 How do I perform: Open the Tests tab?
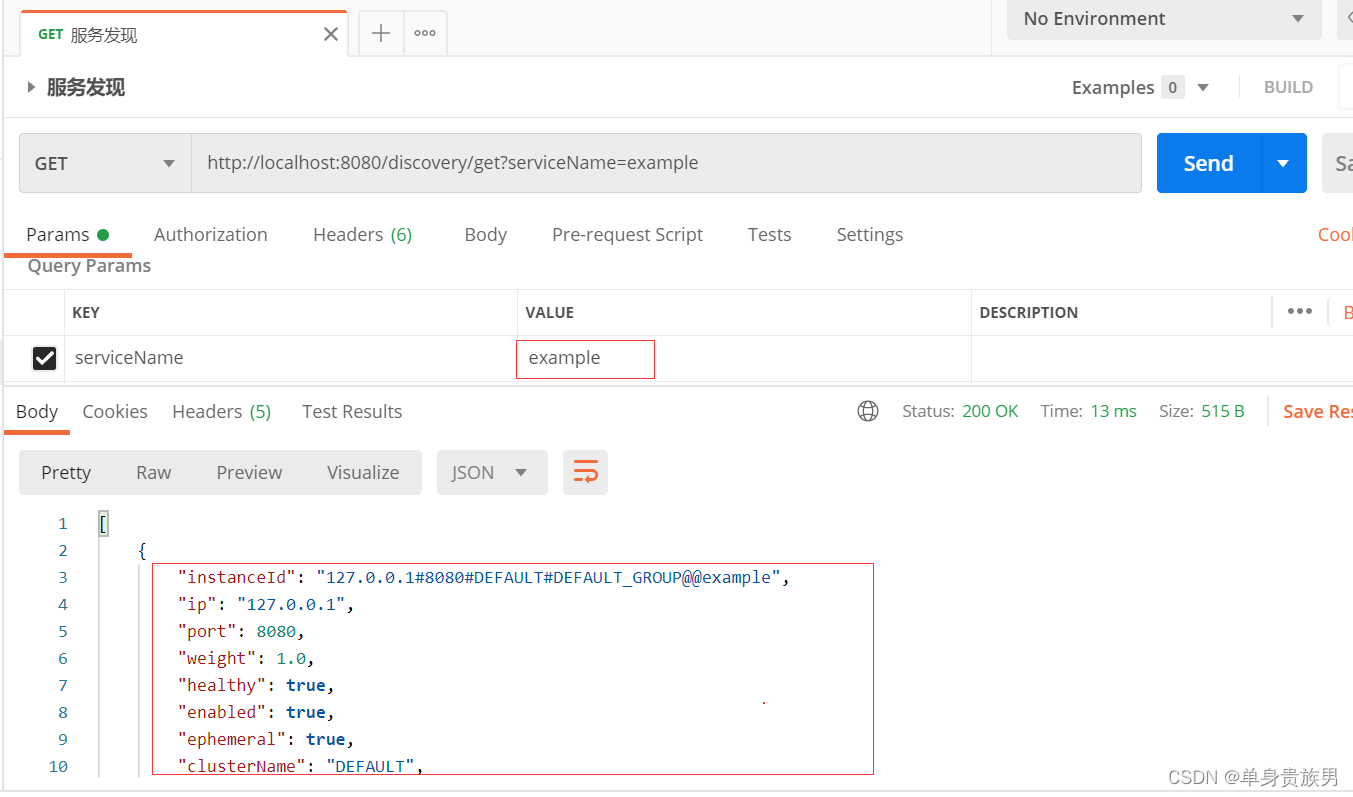[769, 235]
